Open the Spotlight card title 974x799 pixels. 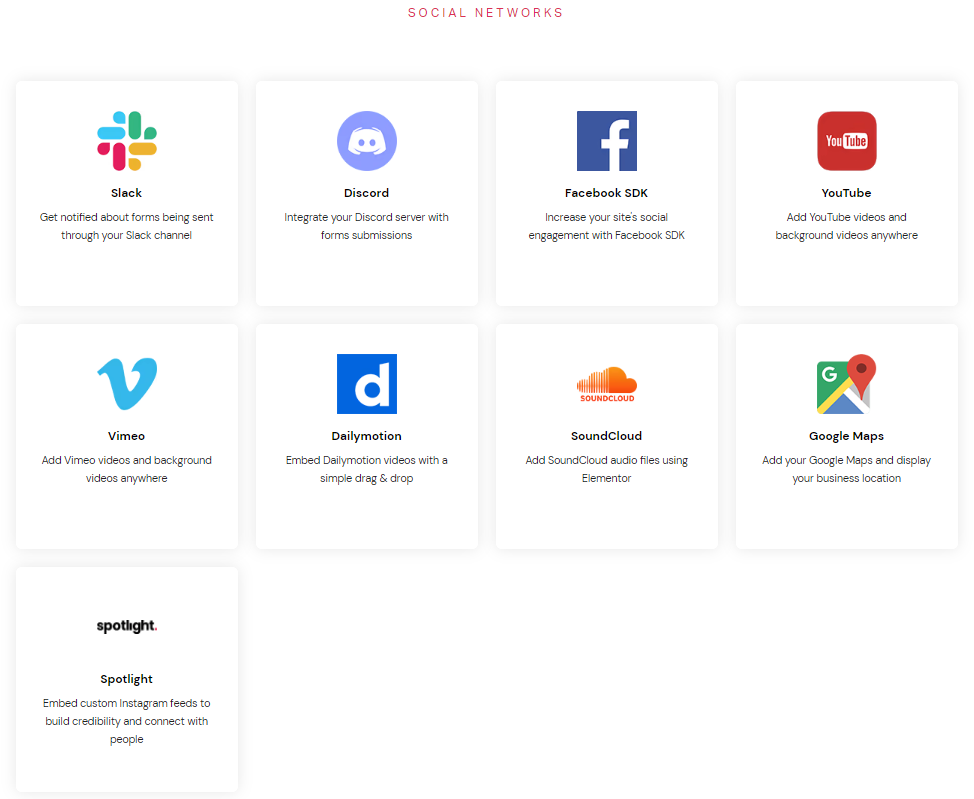(127, 679)
